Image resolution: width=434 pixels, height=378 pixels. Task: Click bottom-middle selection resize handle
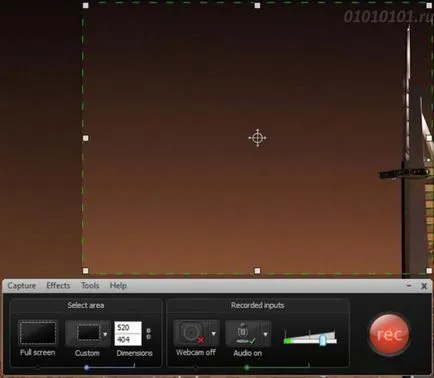257,271
